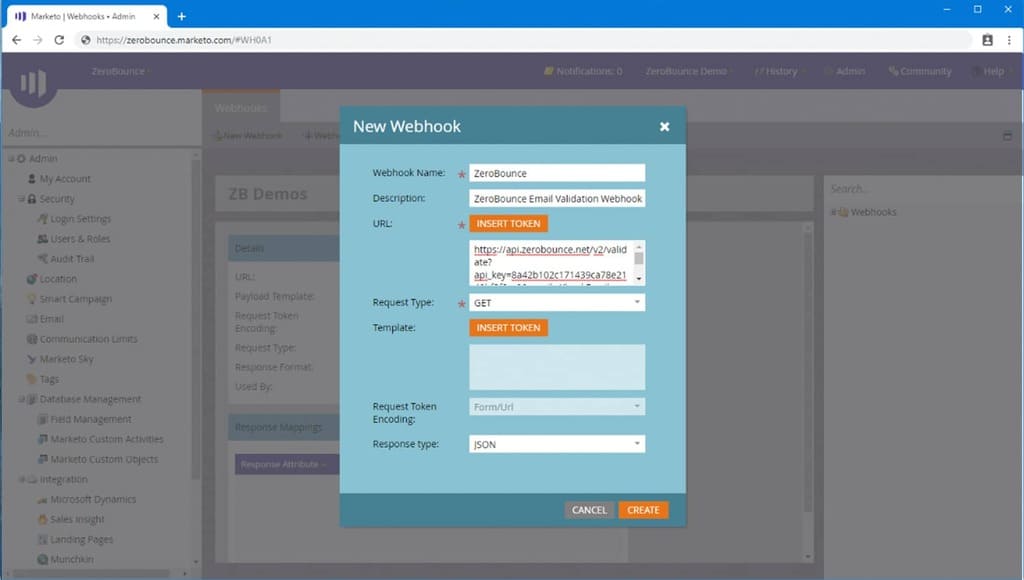Click inside the URL text area
Image resolution: width=1024 pixels, height=580 pixels.
tap(551, 263)
